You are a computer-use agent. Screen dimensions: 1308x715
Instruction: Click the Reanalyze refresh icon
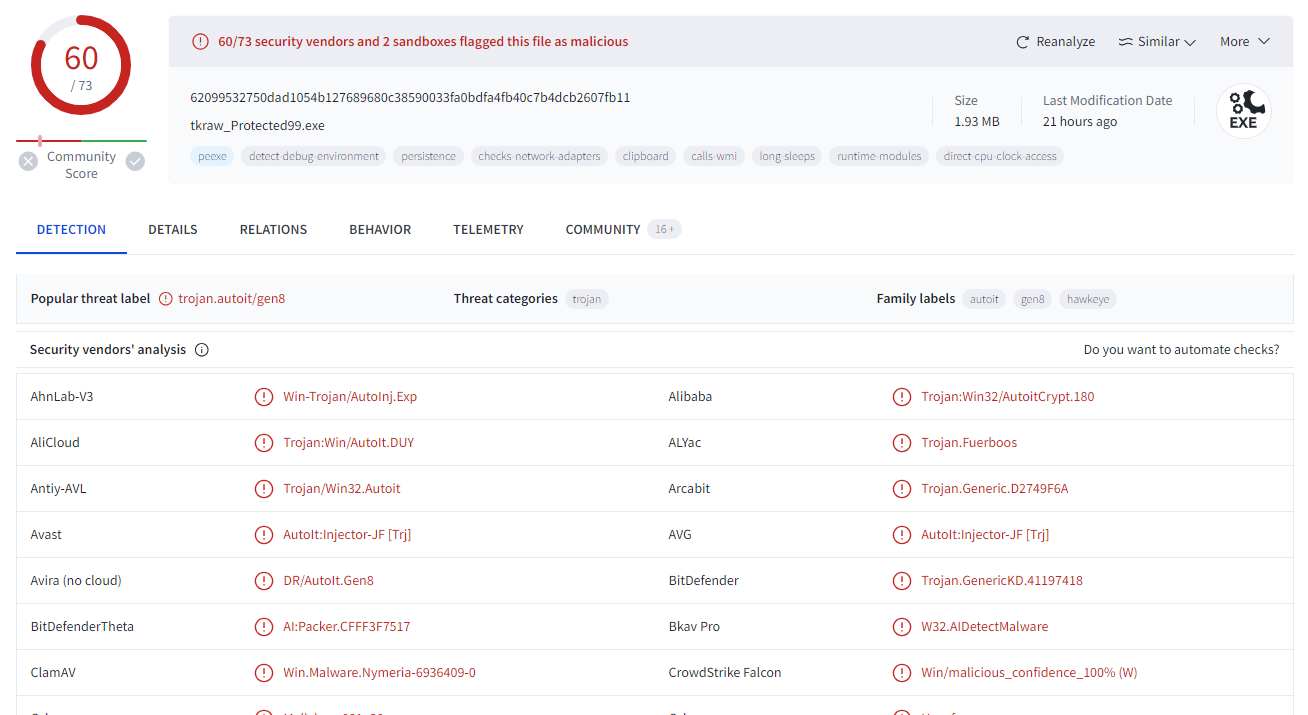(1022, 42)
